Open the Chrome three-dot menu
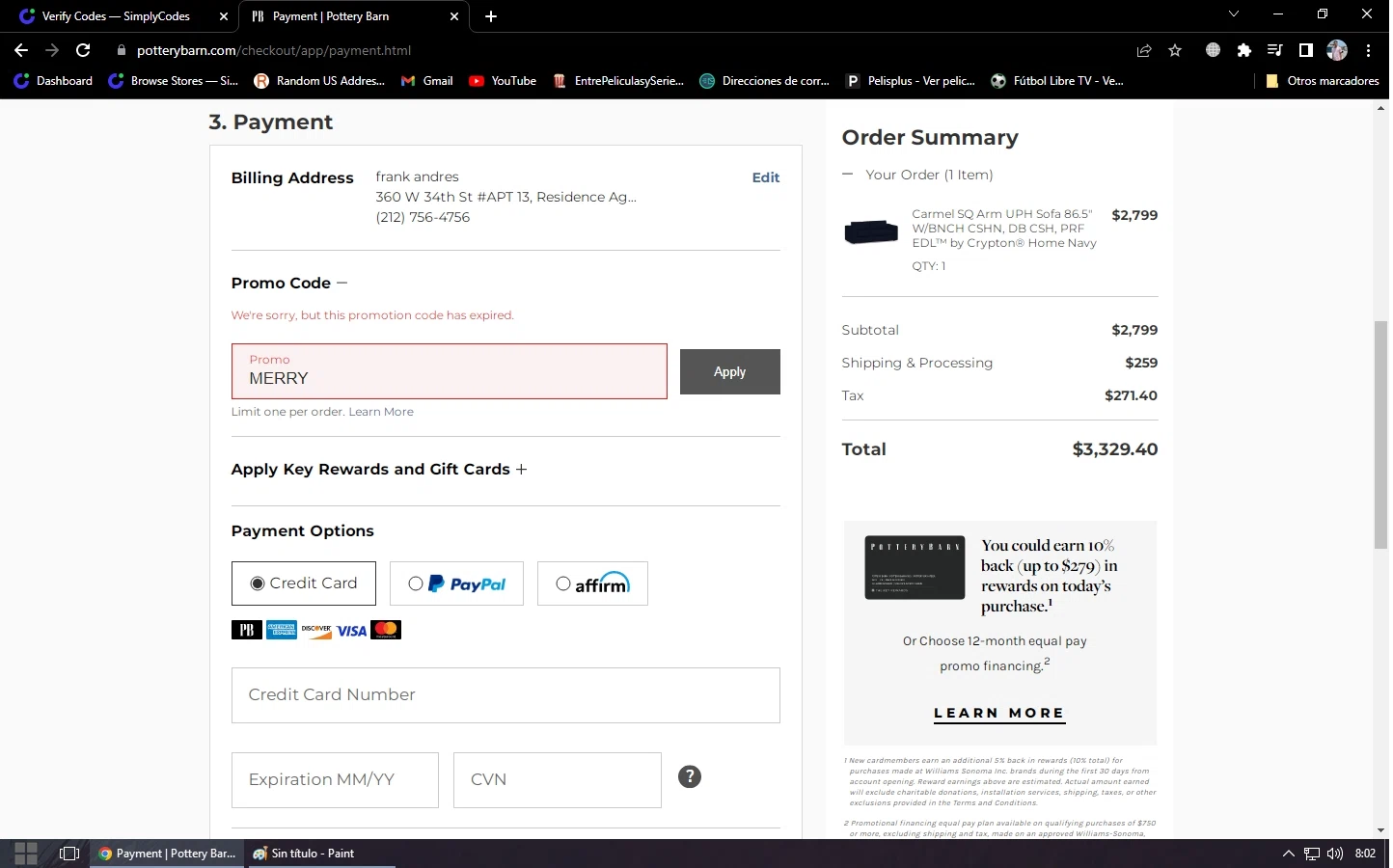This screenshot has height=868, width=1393. coord(1368,50)
